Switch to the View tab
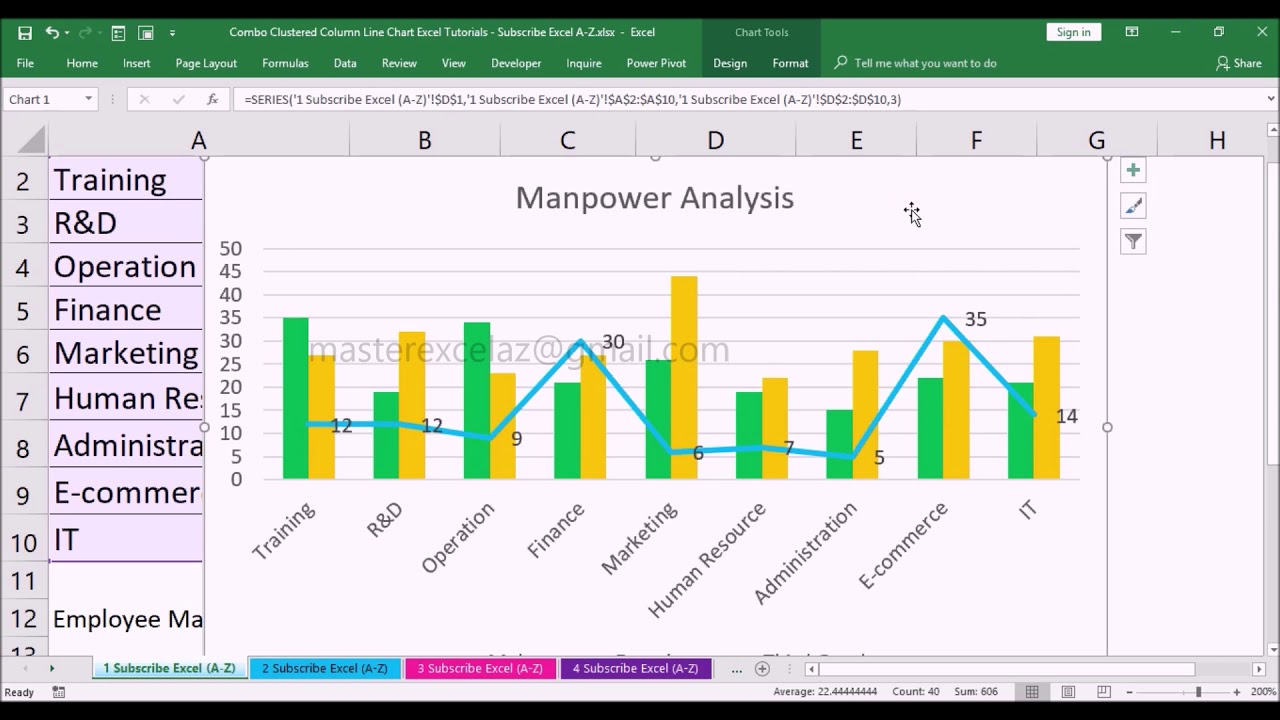Viewport: 1280px width, 720px height. [x=454, y=63]
